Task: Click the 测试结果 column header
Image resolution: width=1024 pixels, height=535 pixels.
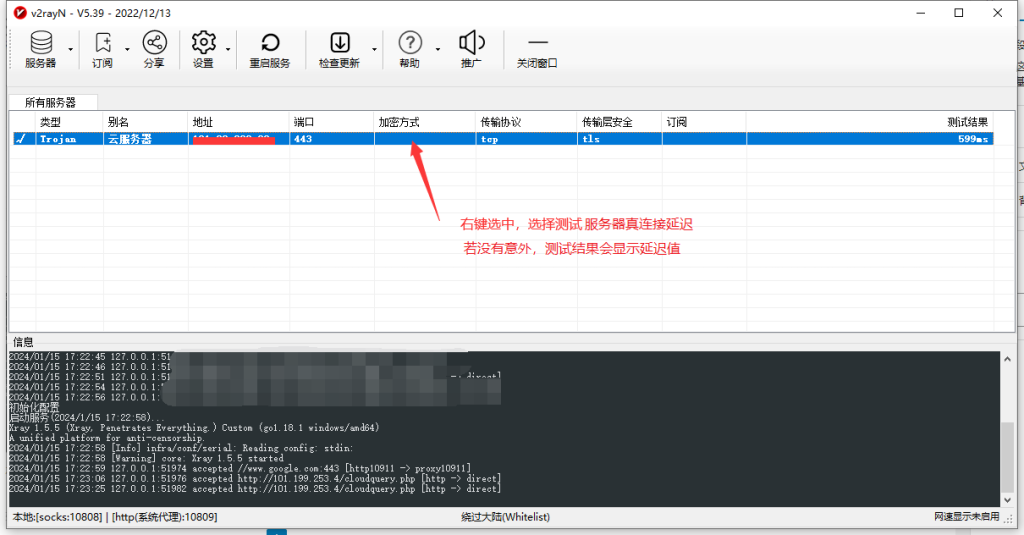Action: click(870, 122)
